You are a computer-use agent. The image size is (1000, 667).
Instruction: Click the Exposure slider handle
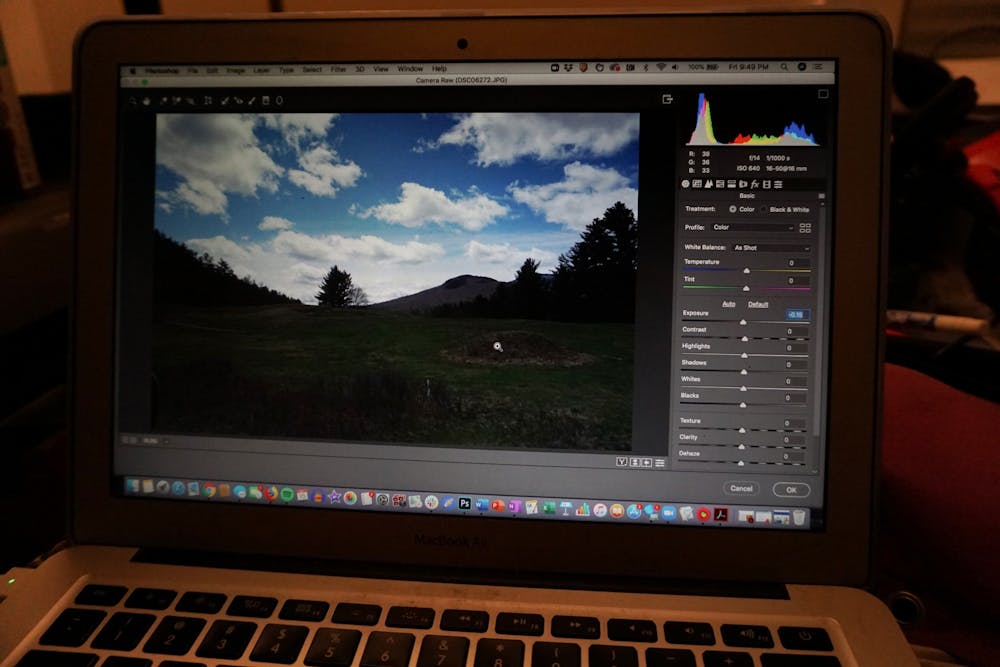click(743, 322)
